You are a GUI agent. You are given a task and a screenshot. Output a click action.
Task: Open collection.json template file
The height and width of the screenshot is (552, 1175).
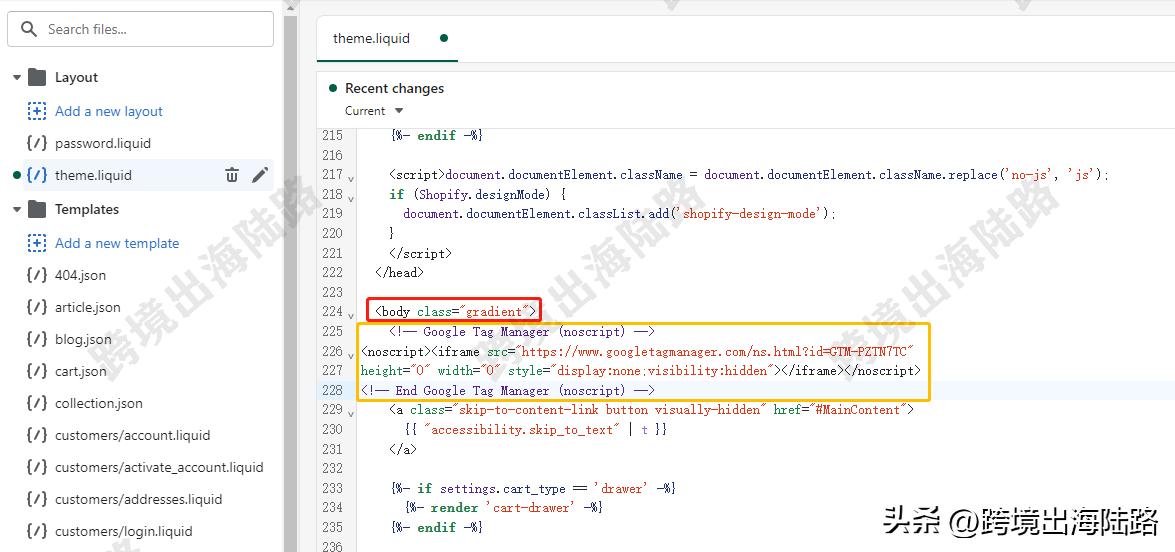point(98,403)
